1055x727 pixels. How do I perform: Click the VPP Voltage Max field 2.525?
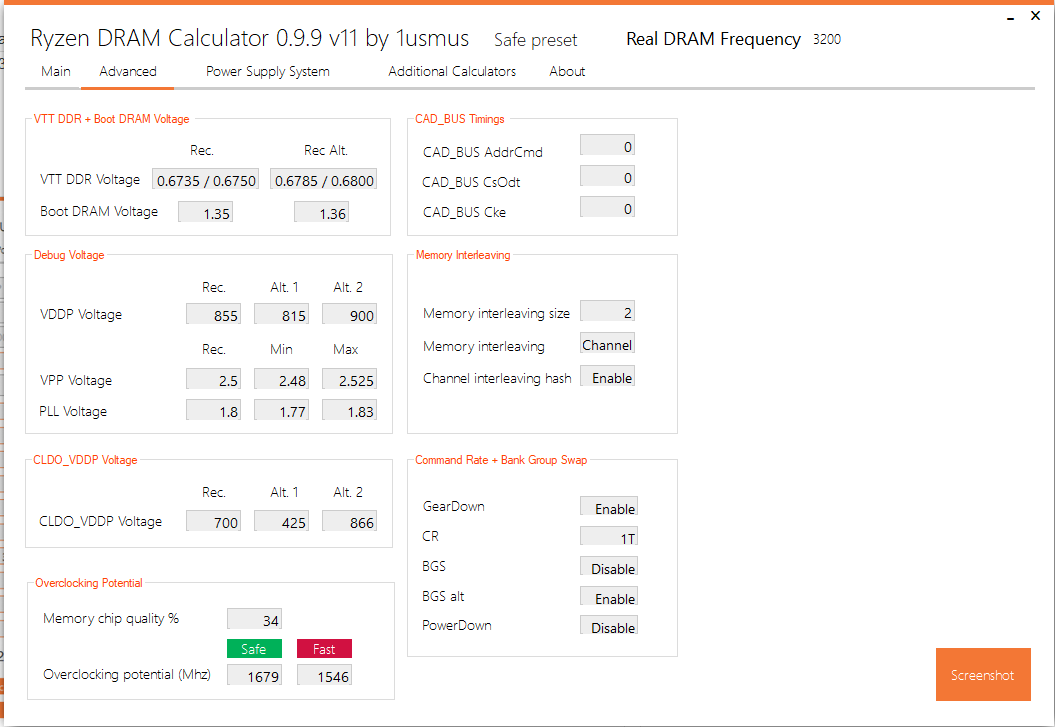(350, 380)
